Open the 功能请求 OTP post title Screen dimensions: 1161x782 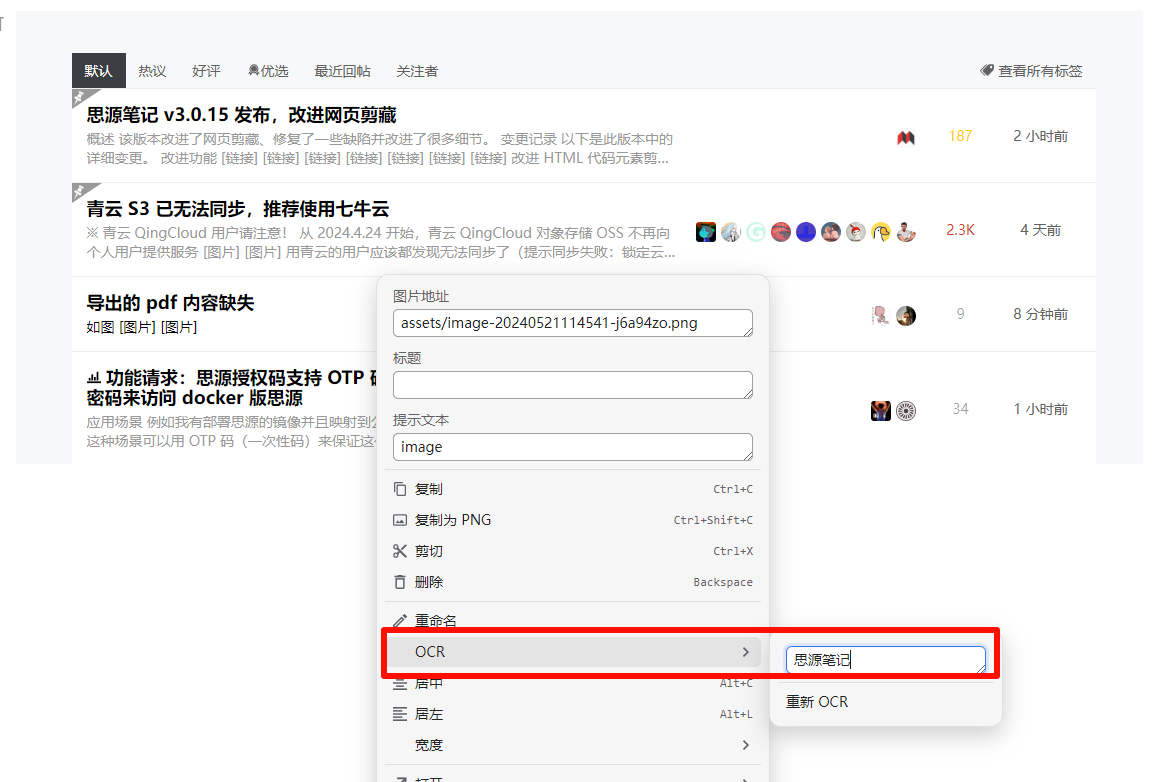tap(231, 387)
